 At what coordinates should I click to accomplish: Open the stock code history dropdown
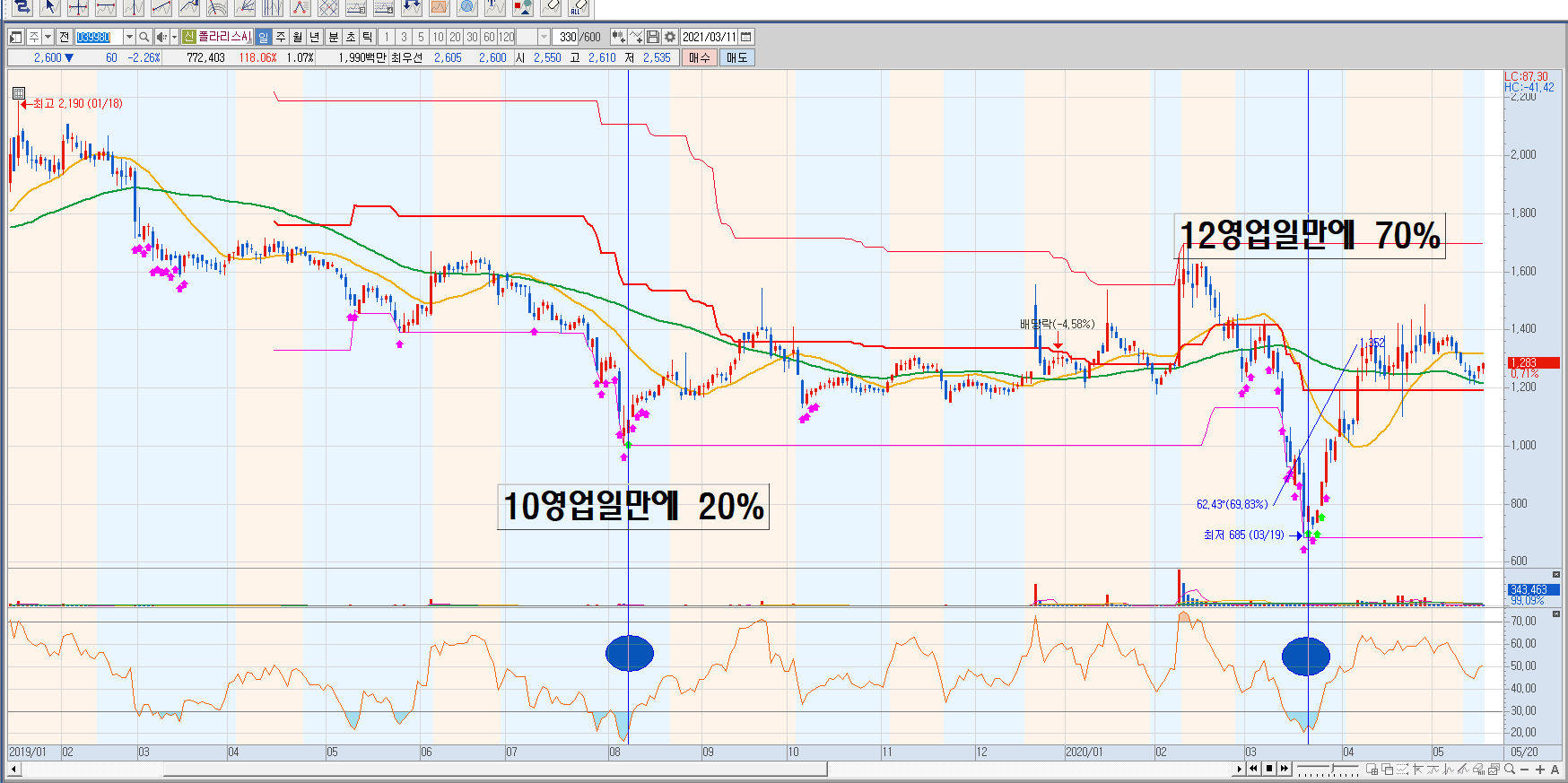129,37
